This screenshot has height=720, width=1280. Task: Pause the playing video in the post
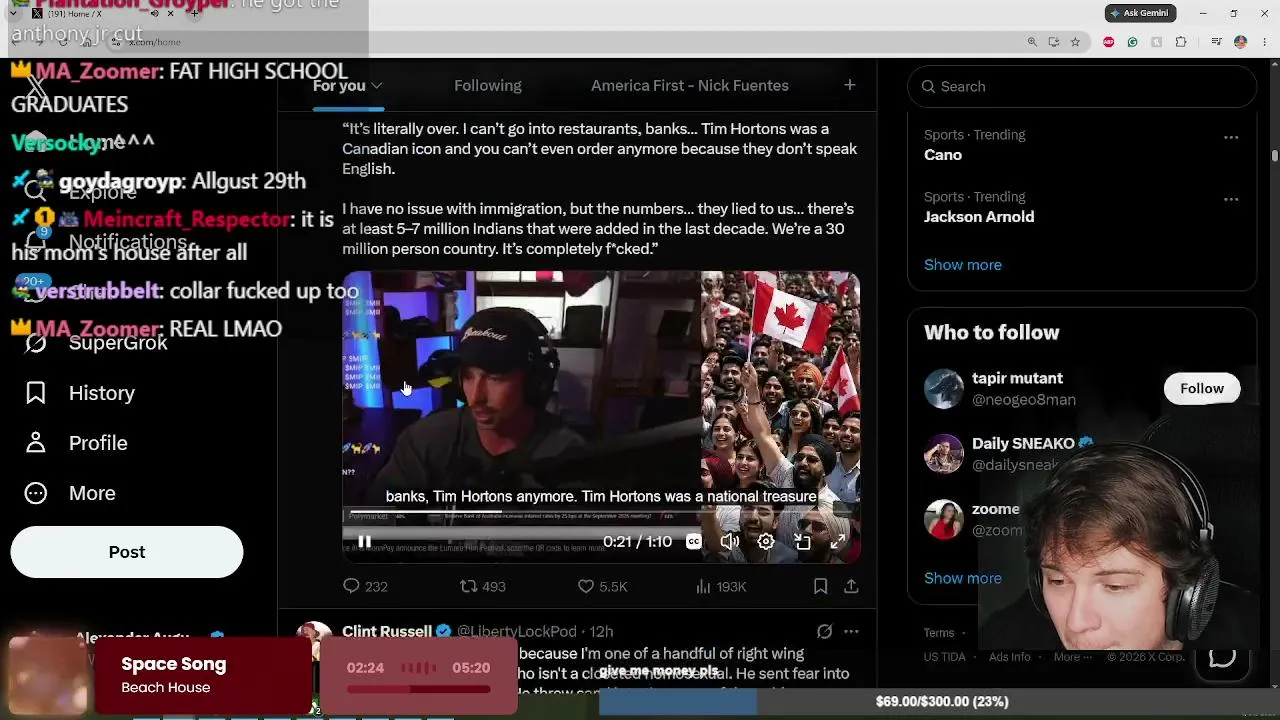click(x=364, y=542)
